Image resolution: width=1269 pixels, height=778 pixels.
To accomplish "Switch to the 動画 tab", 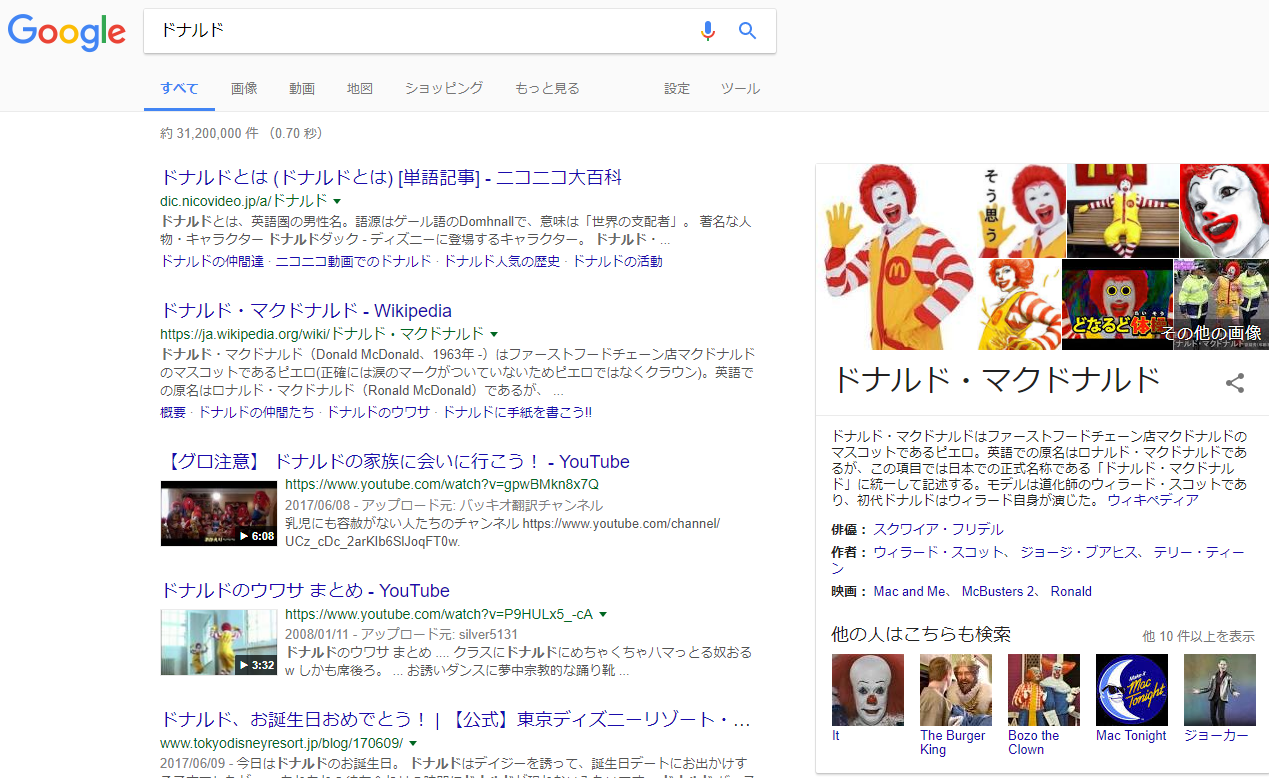I will point(302,88).
